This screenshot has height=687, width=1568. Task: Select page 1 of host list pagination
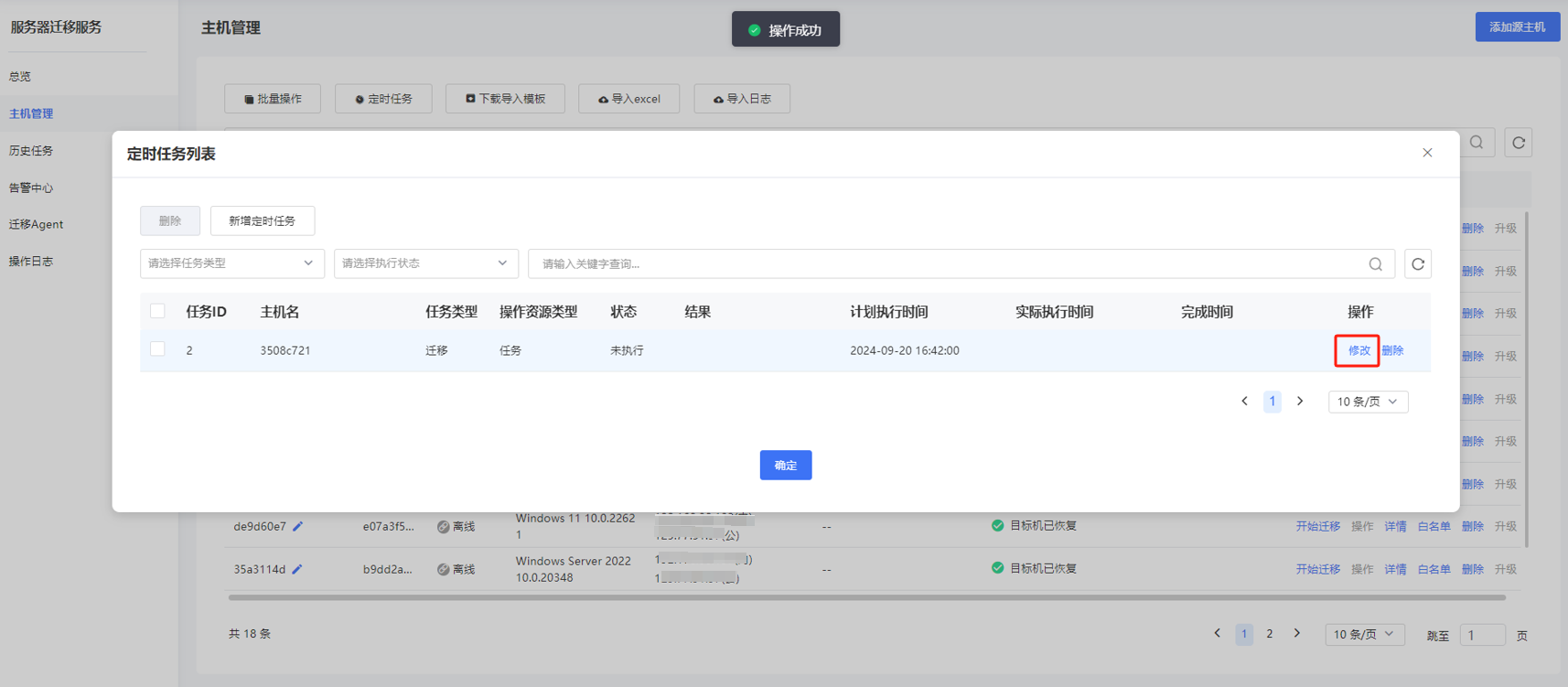[x=1244, y=634]
